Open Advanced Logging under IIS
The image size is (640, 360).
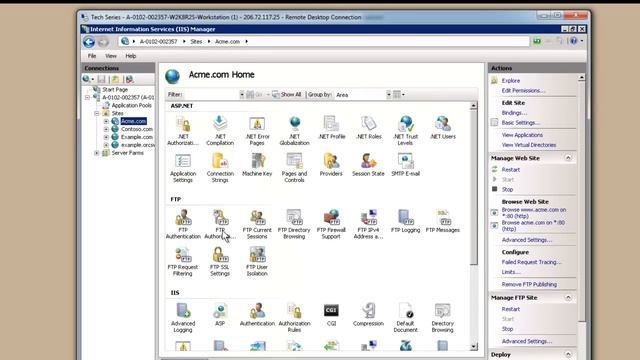tap(183, 318)
